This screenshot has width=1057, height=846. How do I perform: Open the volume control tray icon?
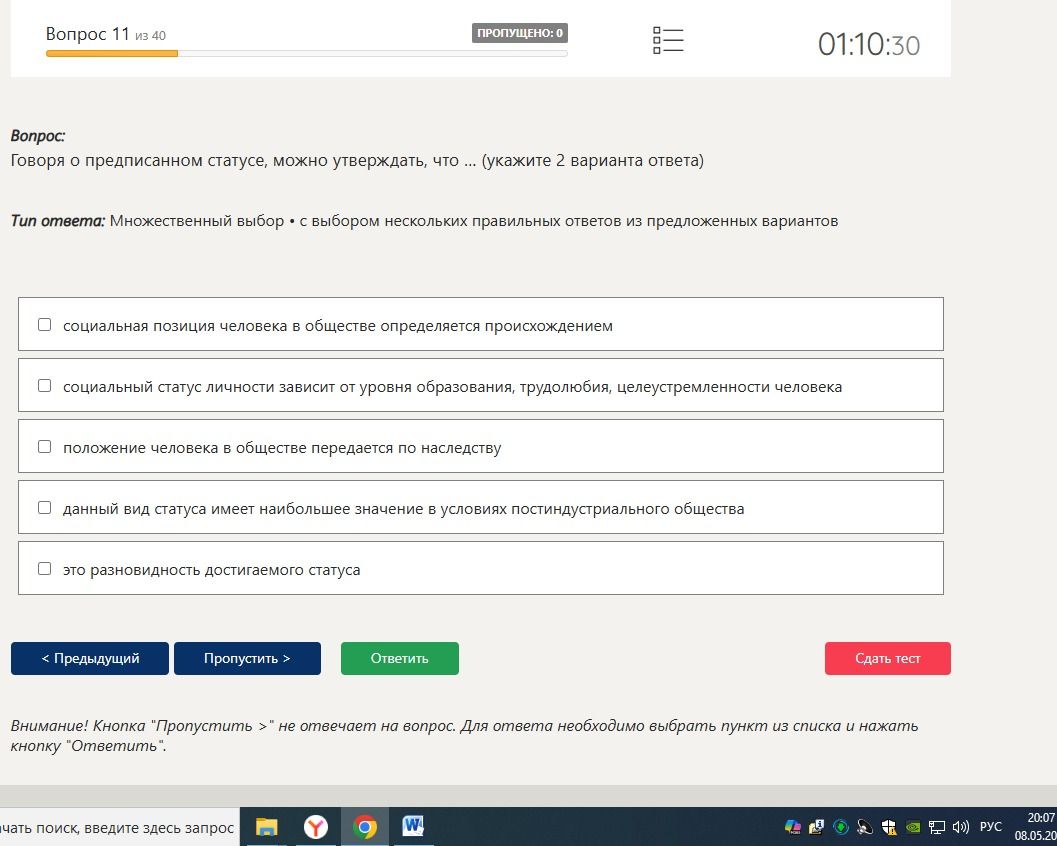click(x=961, y=826)
